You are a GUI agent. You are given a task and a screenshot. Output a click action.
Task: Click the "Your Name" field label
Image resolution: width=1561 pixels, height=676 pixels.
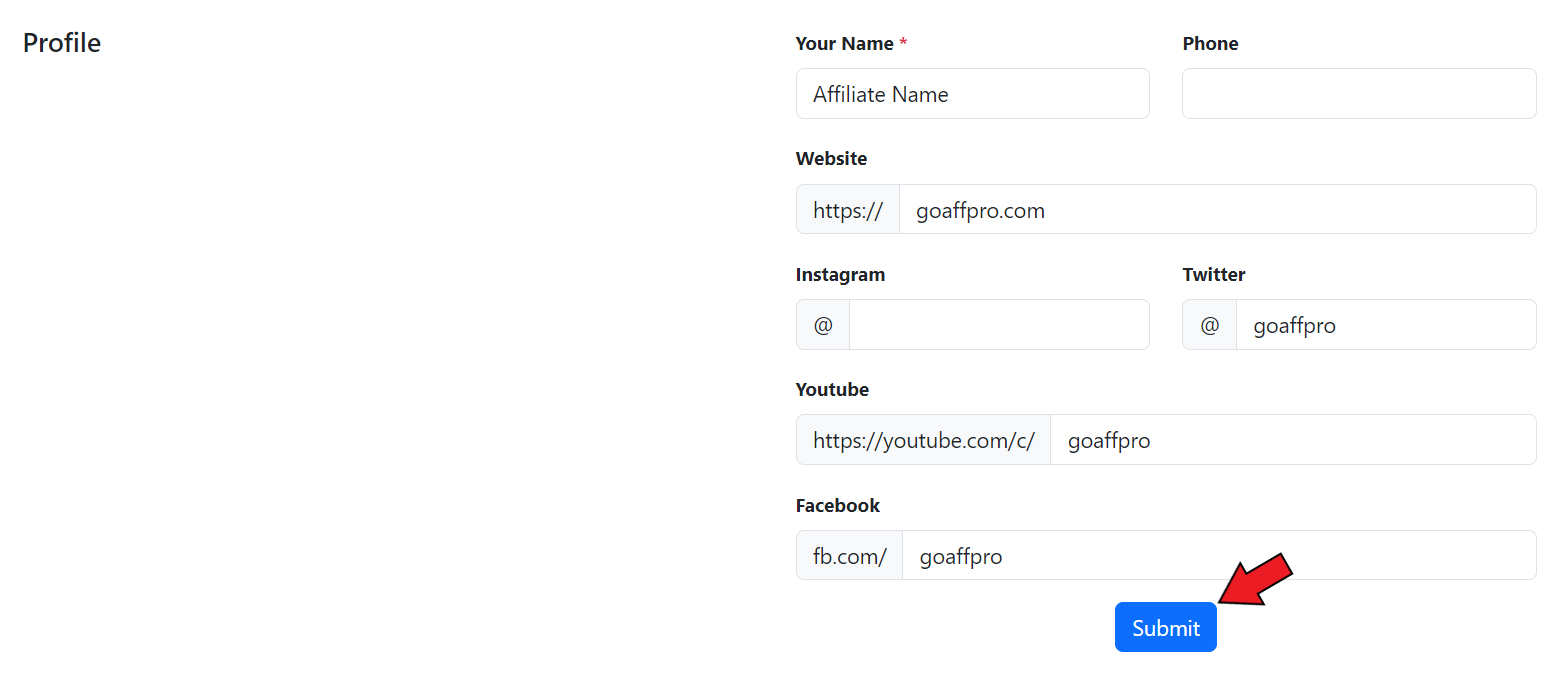[844, 44]
